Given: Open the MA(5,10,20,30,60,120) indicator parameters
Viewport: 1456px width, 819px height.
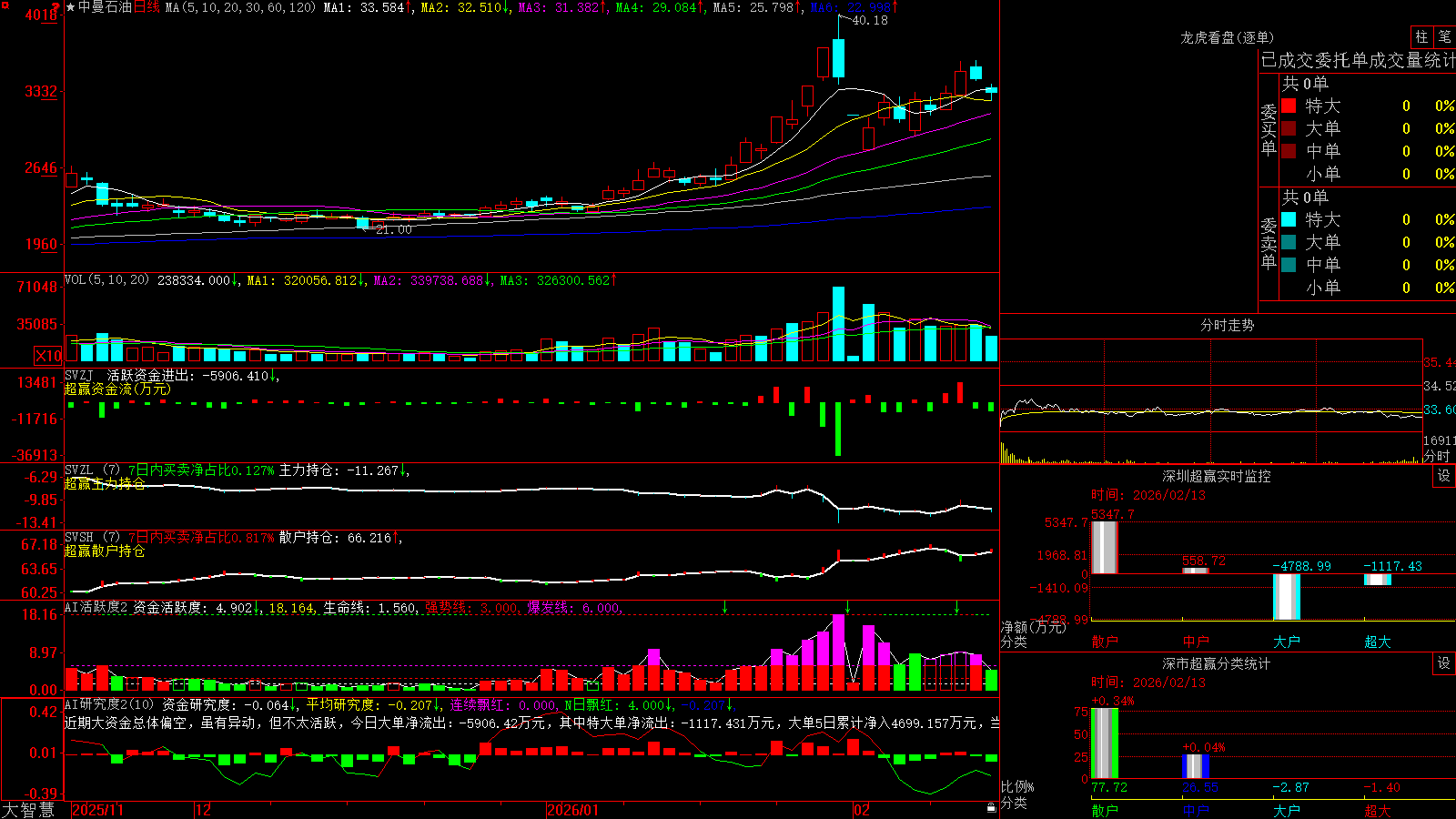Looking at the screenshot, I should click(x=240, y=7).
